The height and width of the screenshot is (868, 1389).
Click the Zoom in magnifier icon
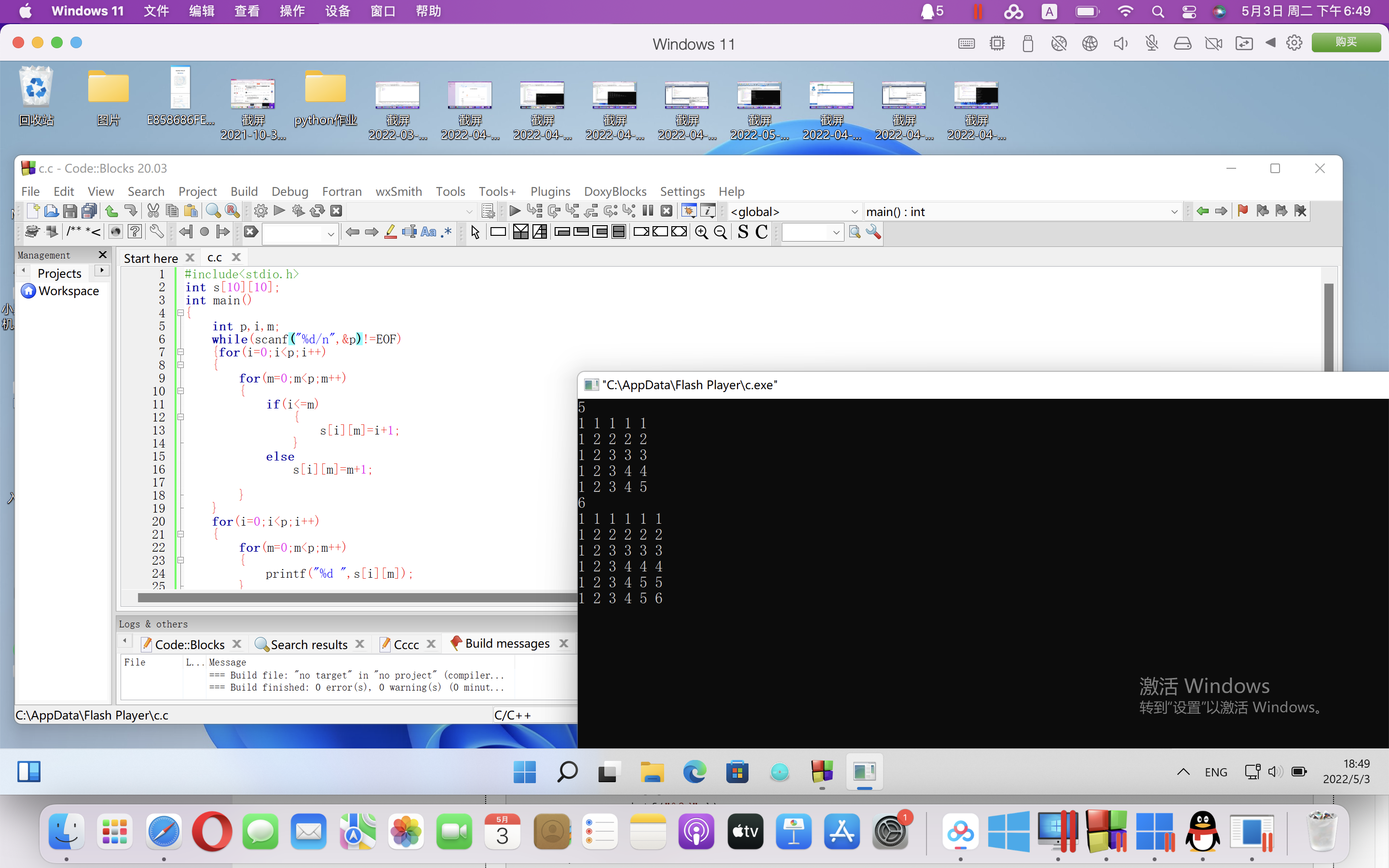701,232
